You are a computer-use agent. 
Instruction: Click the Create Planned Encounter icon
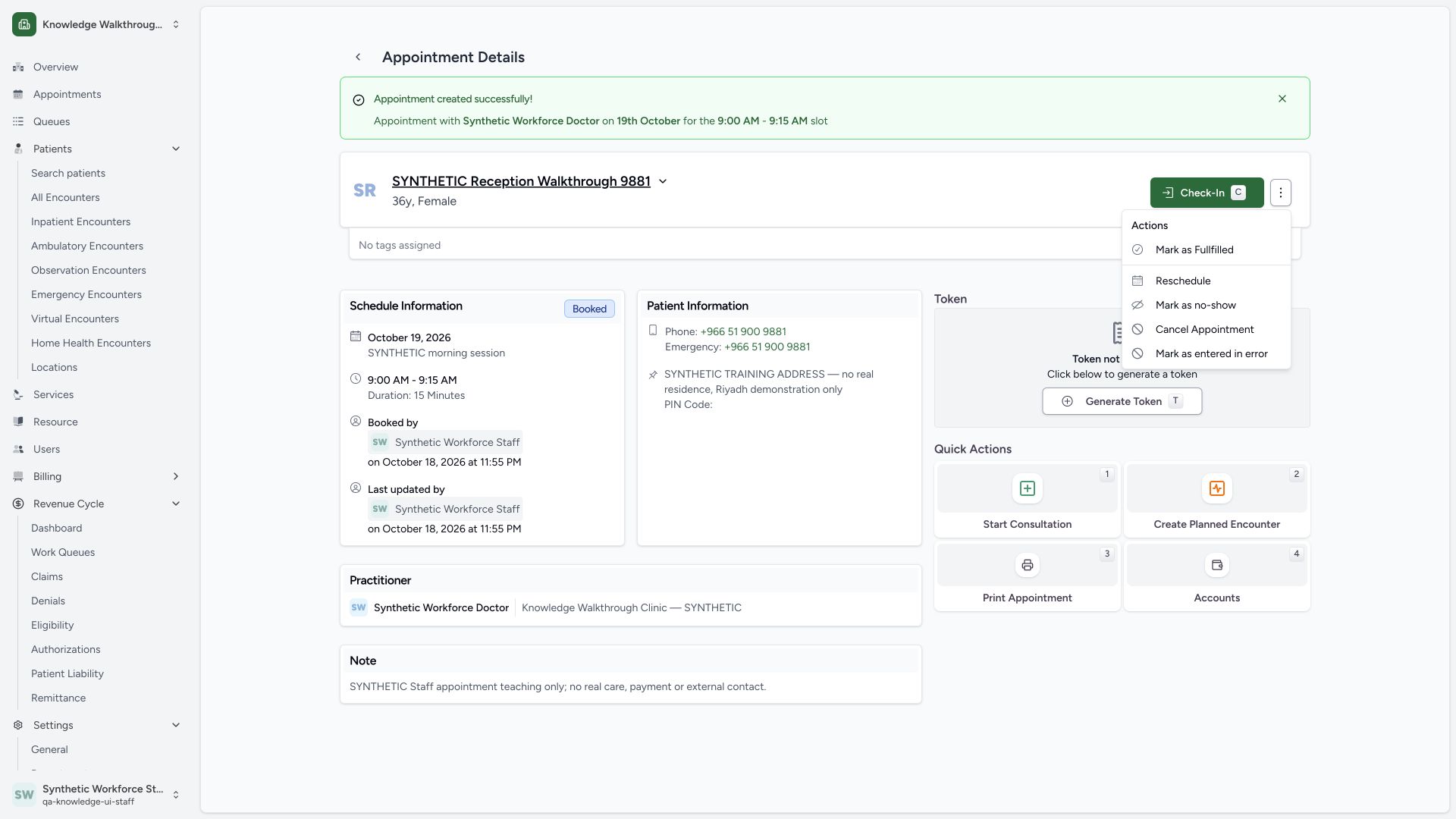click(x=1217, y=488)
